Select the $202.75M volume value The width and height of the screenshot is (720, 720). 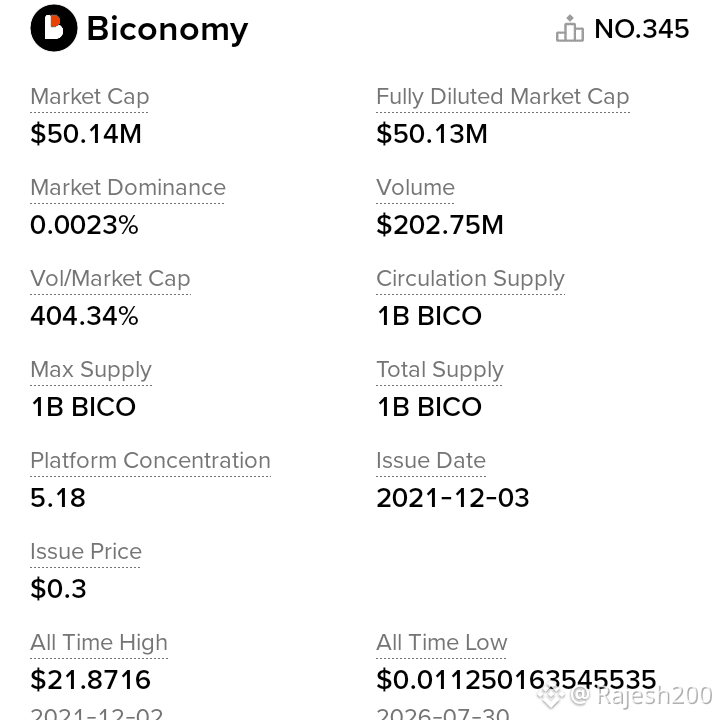(x=439, y=225)
